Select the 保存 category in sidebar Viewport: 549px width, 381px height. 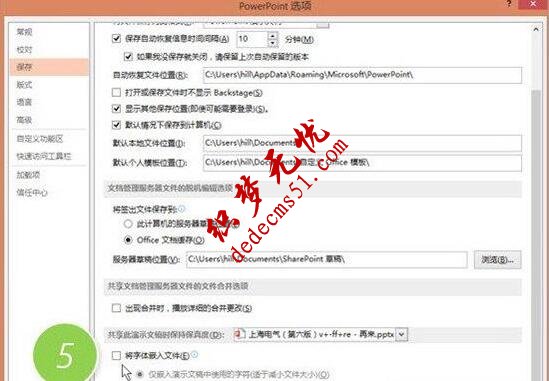tap(49, 67)
